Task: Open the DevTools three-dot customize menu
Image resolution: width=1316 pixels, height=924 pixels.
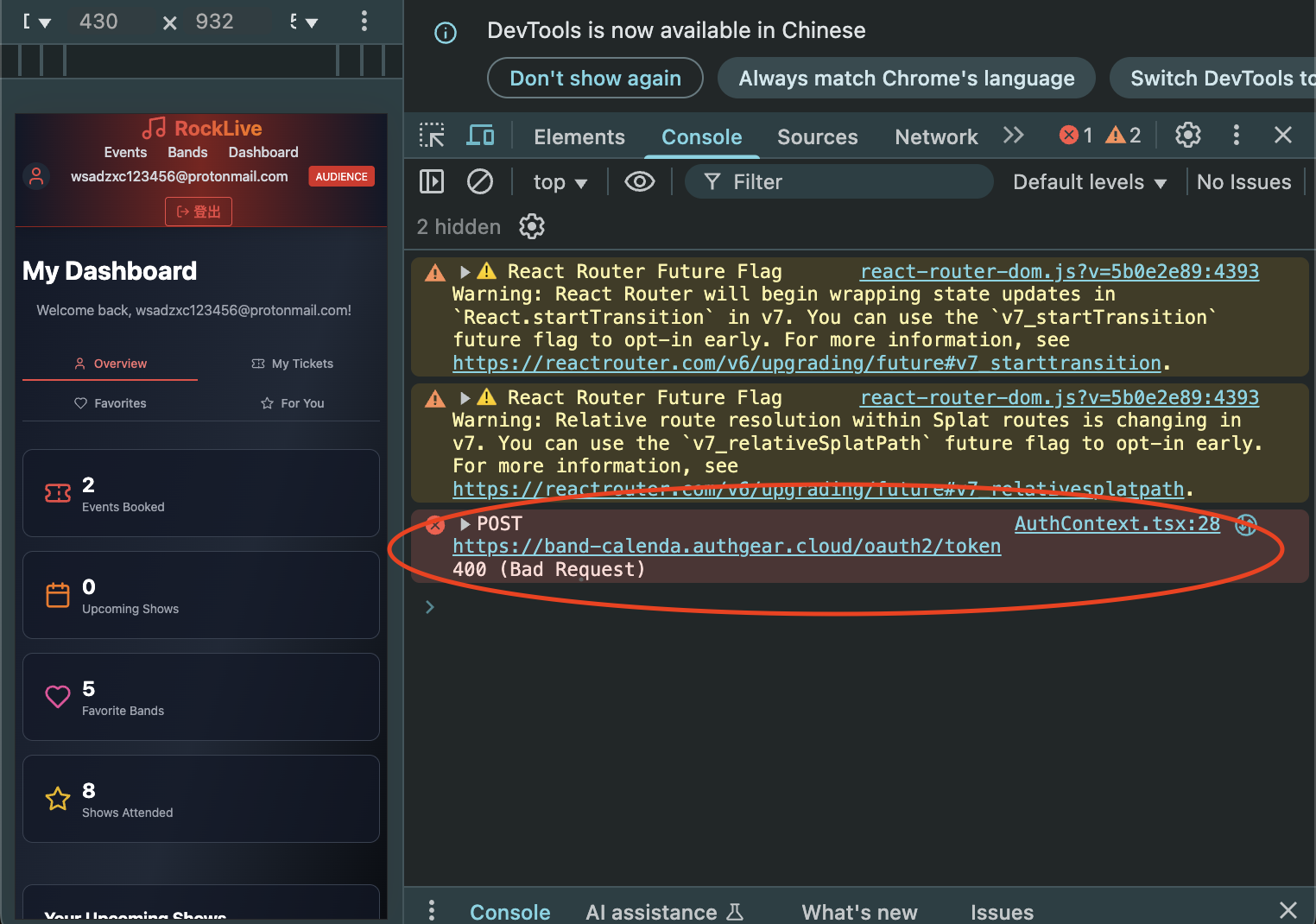Action: coord(1237,135)
